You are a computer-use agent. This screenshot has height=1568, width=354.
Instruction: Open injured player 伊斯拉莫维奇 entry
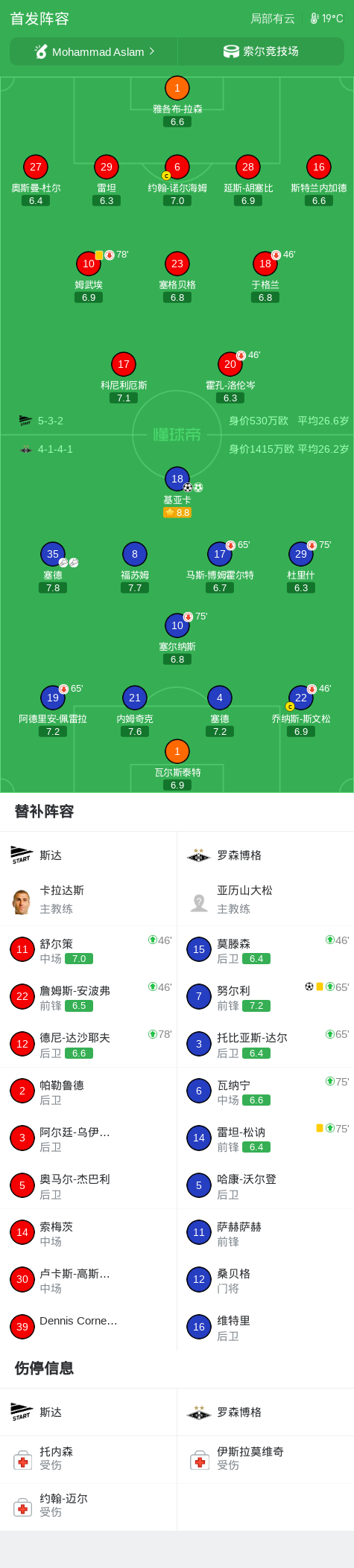pyautogui.click(x=265, y=1459)
